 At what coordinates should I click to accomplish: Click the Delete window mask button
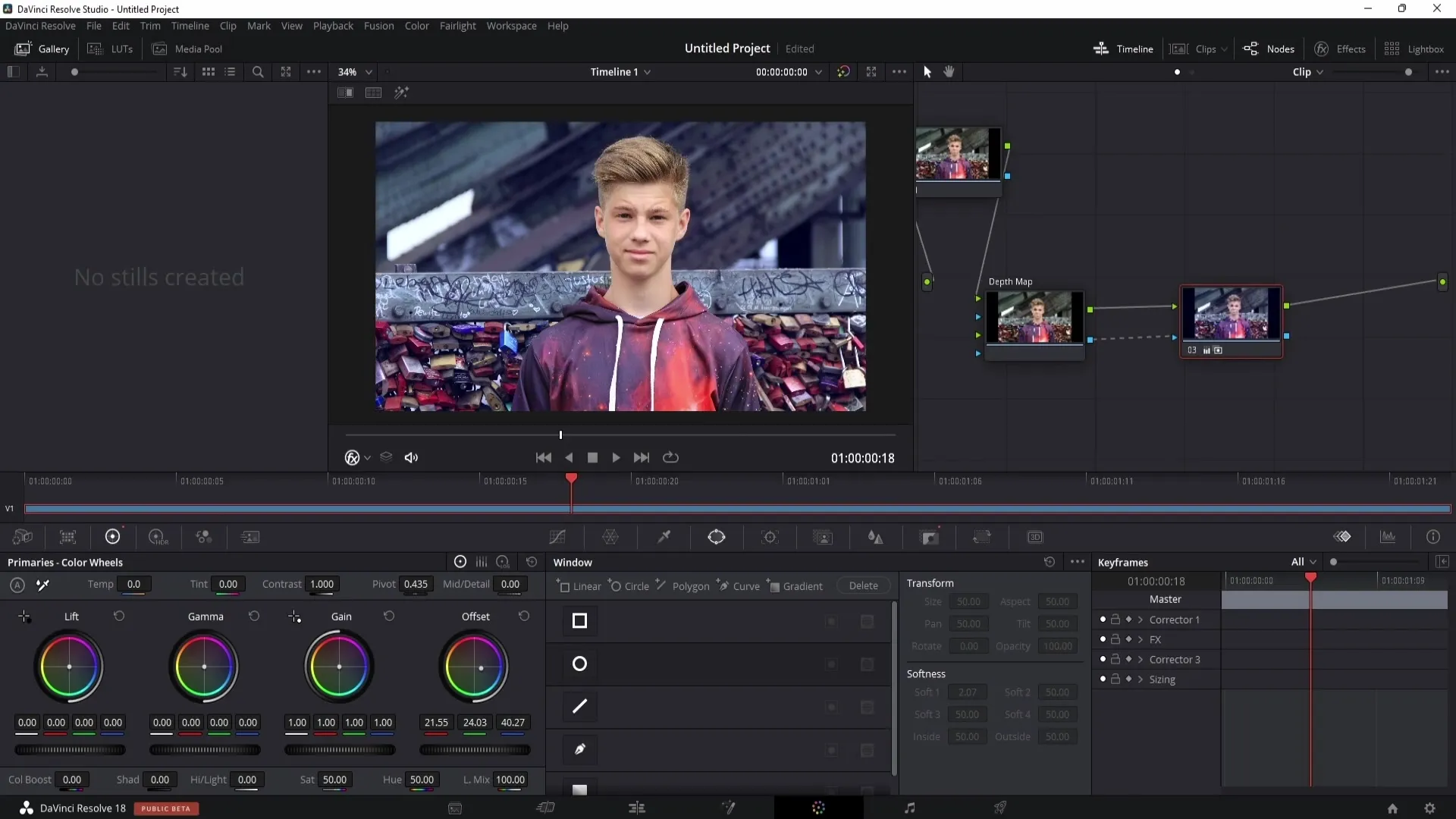(862, 586)
